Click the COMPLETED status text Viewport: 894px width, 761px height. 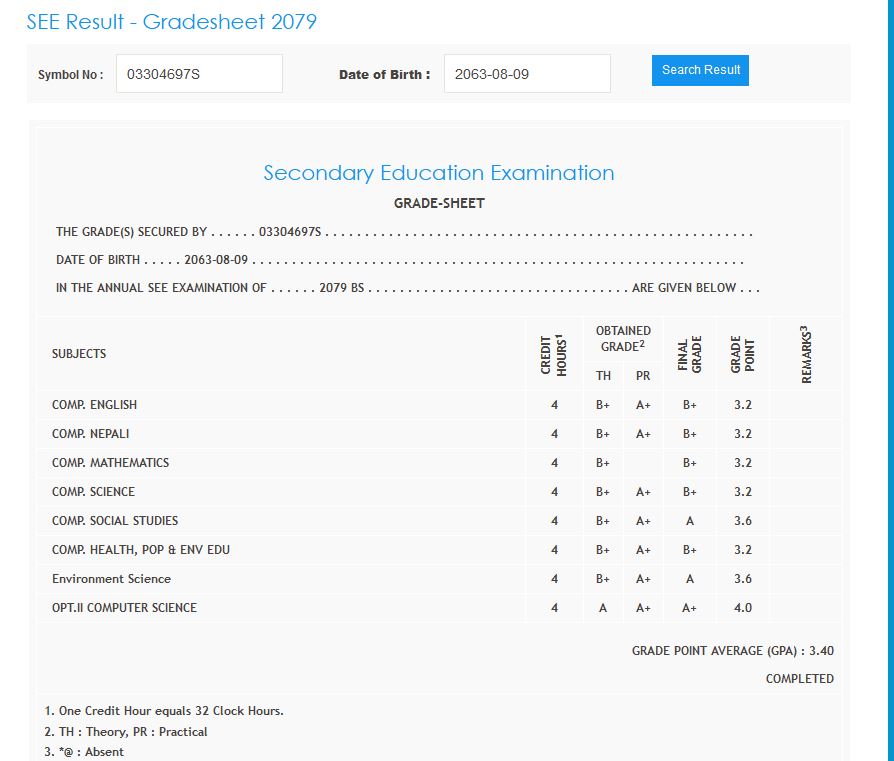(799, 679)
